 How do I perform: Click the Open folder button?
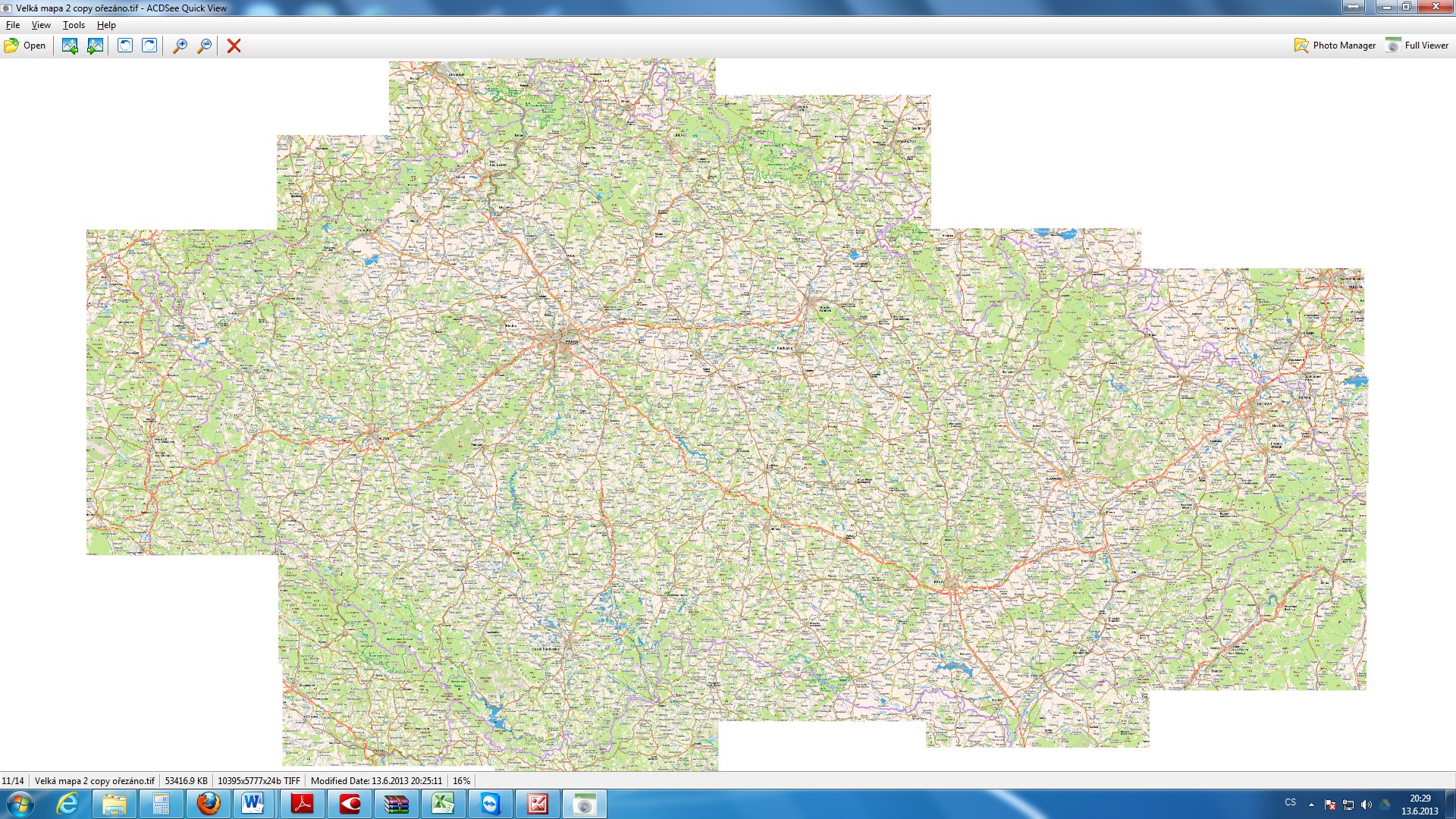pyautogui.click(x=25, y=45)
